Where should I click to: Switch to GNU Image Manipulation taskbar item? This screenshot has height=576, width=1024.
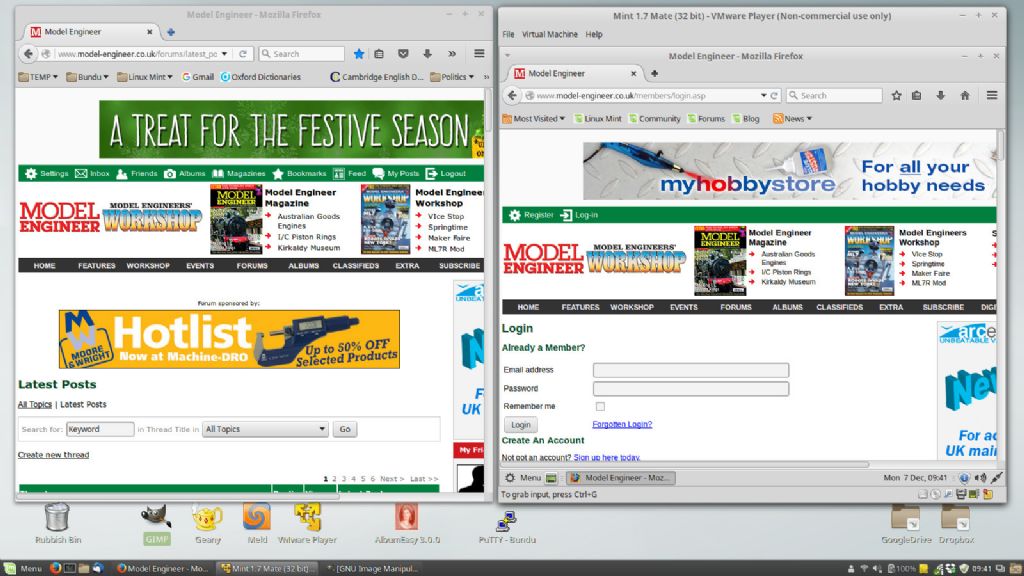click(371, 568)
